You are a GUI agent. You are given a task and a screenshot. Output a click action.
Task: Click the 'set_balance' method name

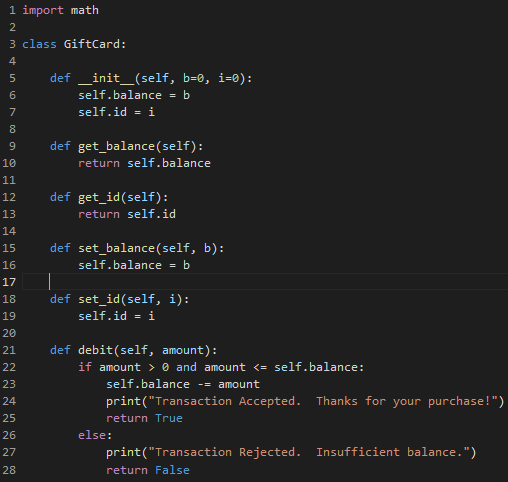(x=116, y=248)
